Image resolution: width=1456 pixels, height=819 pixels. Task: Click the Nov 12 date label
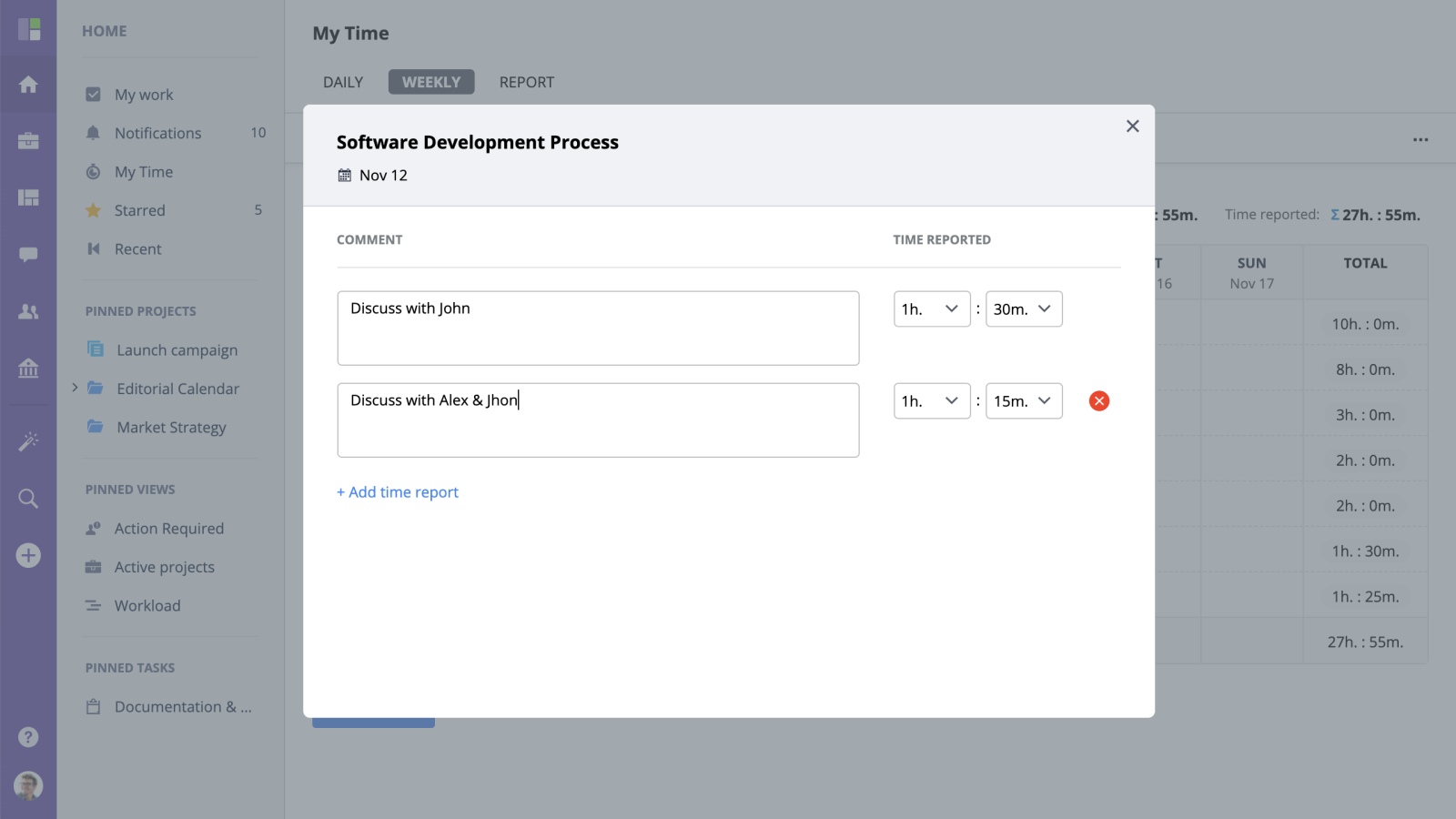[x=383, y=175]
